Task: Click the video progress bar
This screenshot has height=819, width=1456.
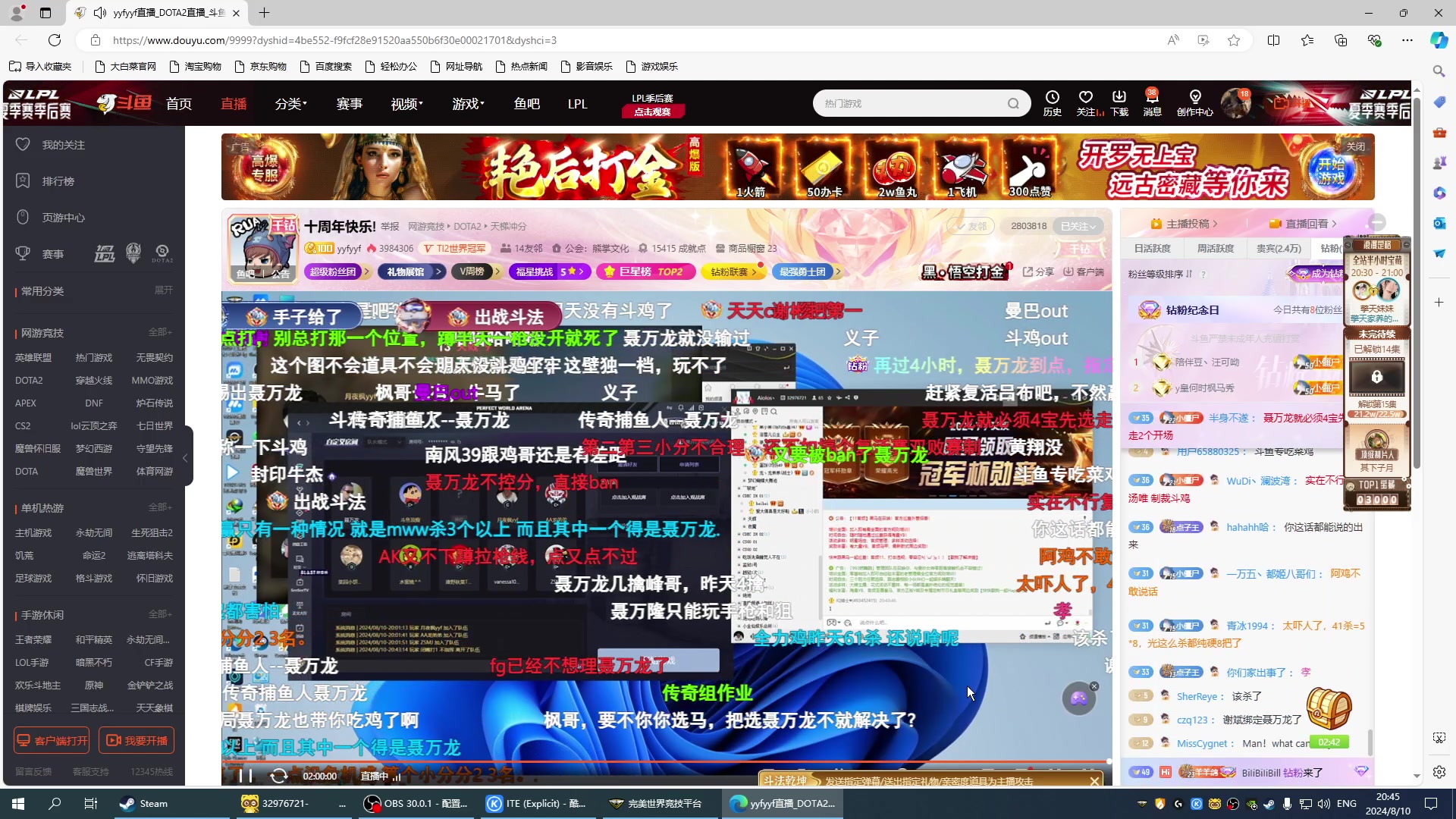Action: tap(666, 761)
